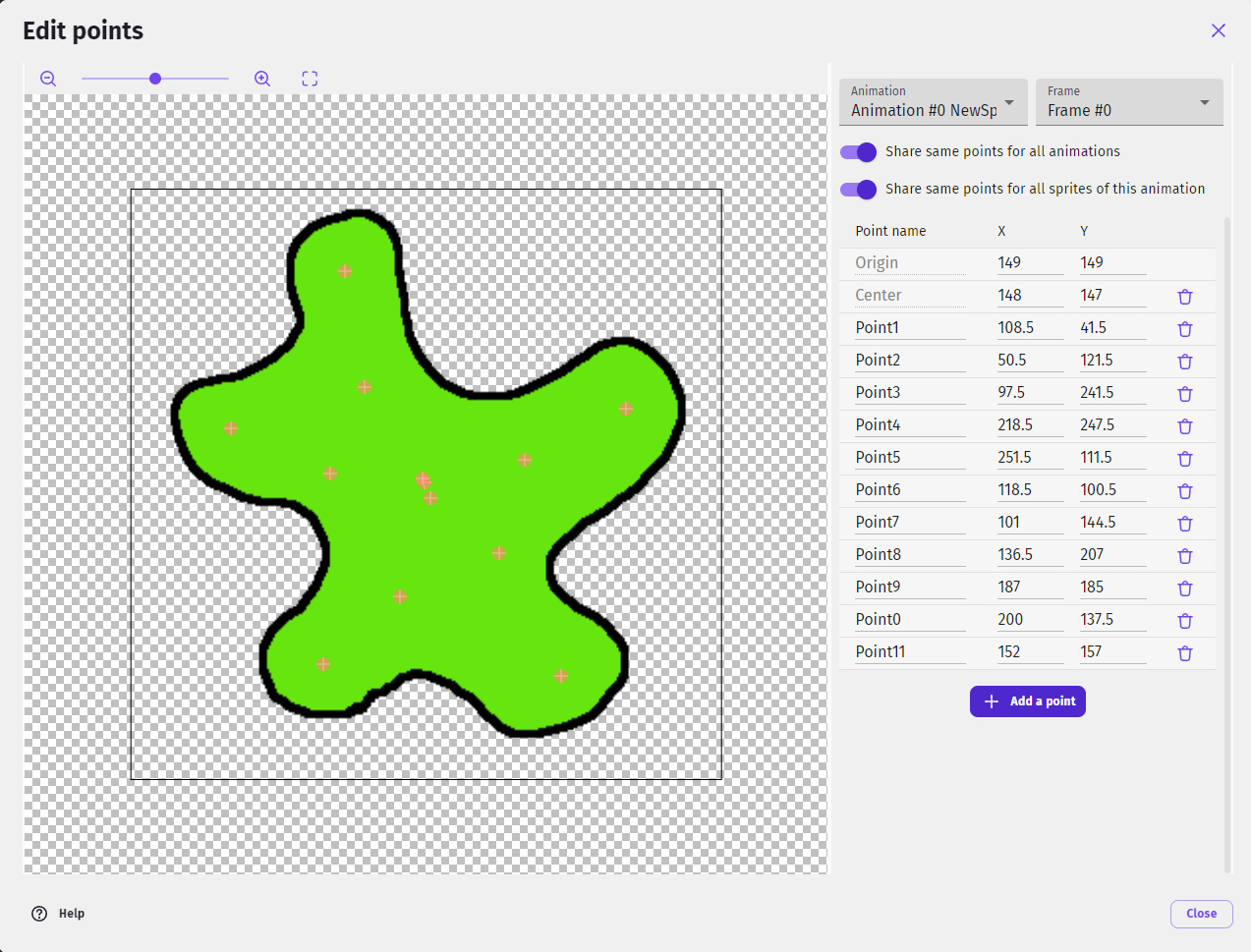This screenshot has height=952, width=1251.
Task: Select the Point9 Y value field
Action: point(1111,587)
